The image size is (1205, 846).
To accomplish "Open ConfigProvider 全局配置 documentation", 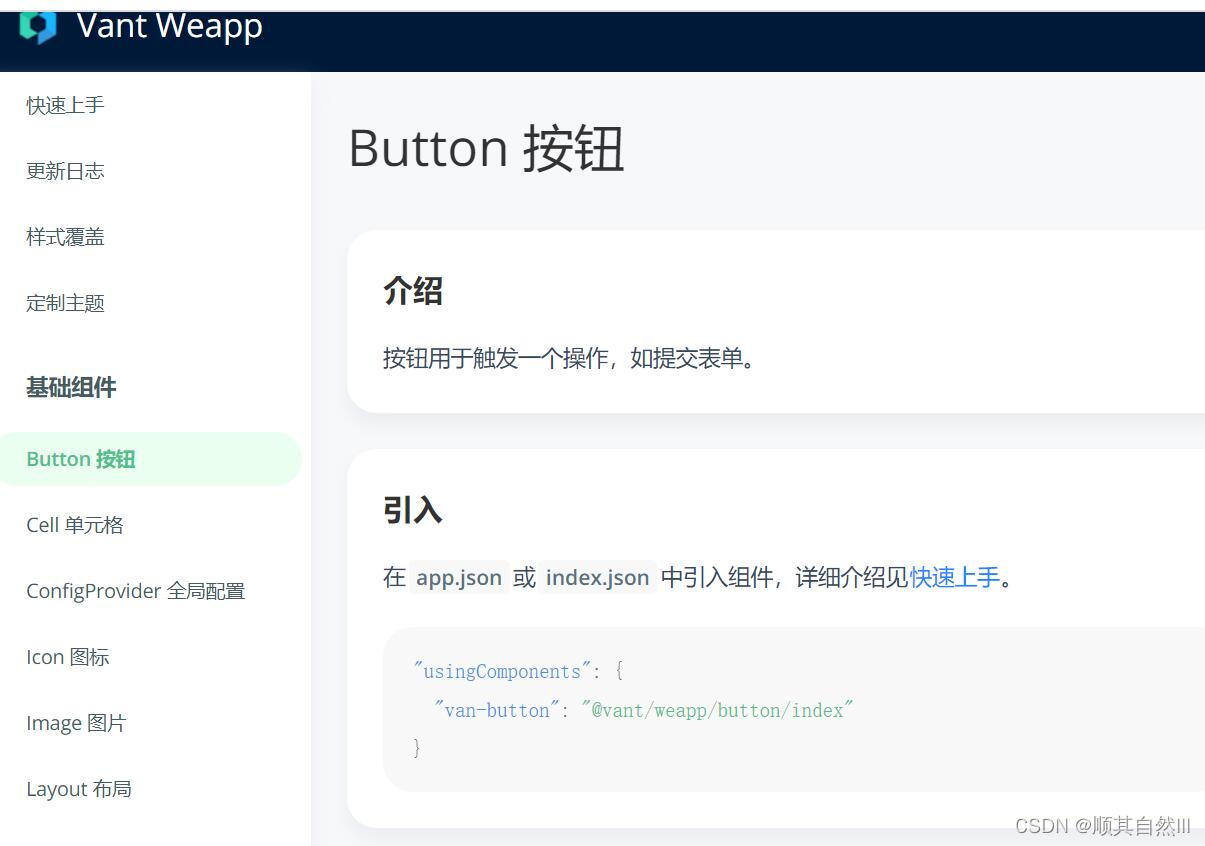I will click(135, 590).
